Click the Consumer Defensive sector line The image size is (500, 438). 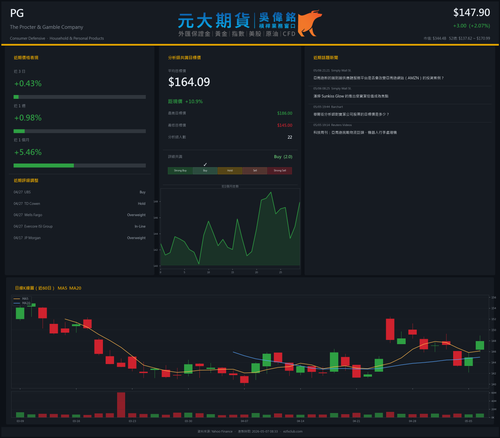57,38
